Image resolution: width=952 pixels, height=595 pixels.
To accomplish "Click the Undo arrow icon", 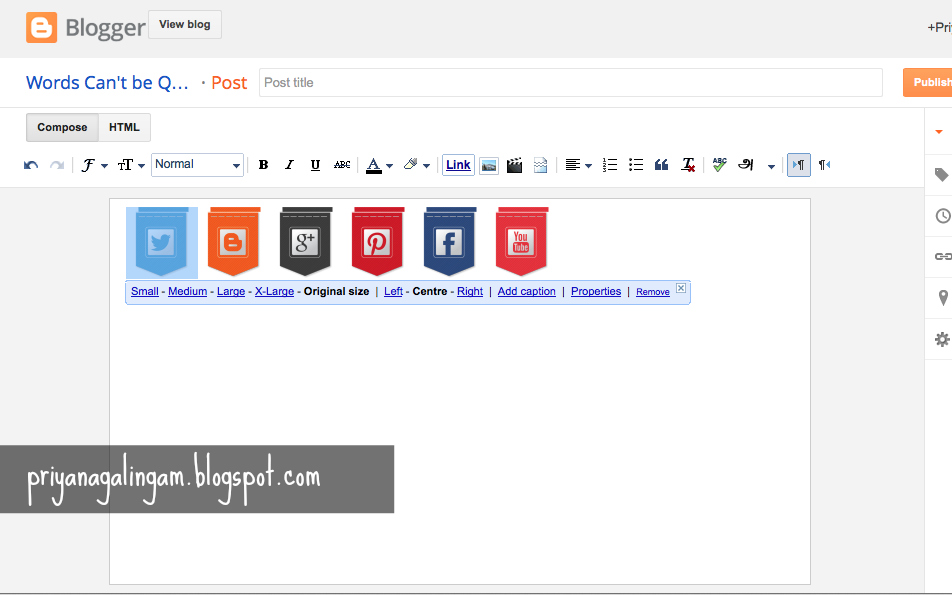I will coord(31,165).
